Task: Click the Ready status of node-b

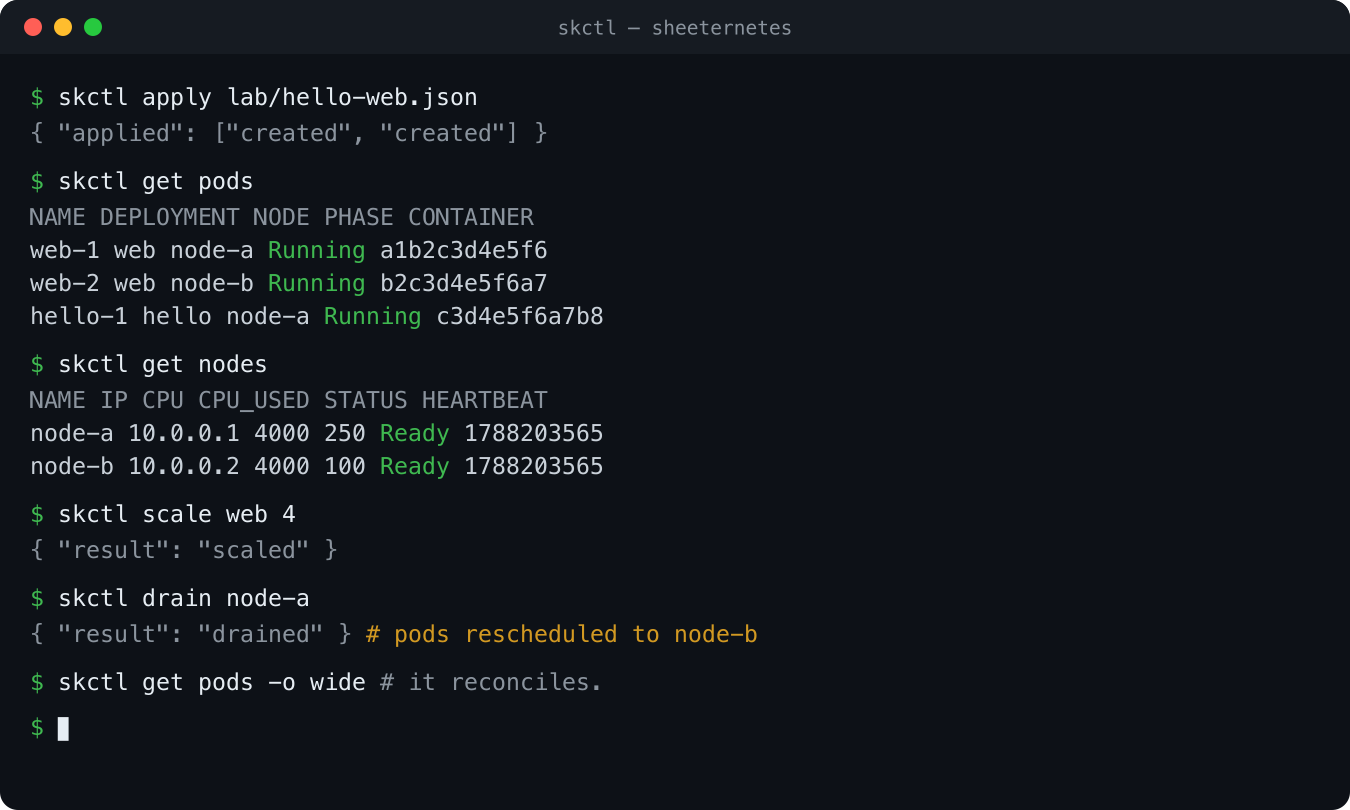Action: coord(415,467)
